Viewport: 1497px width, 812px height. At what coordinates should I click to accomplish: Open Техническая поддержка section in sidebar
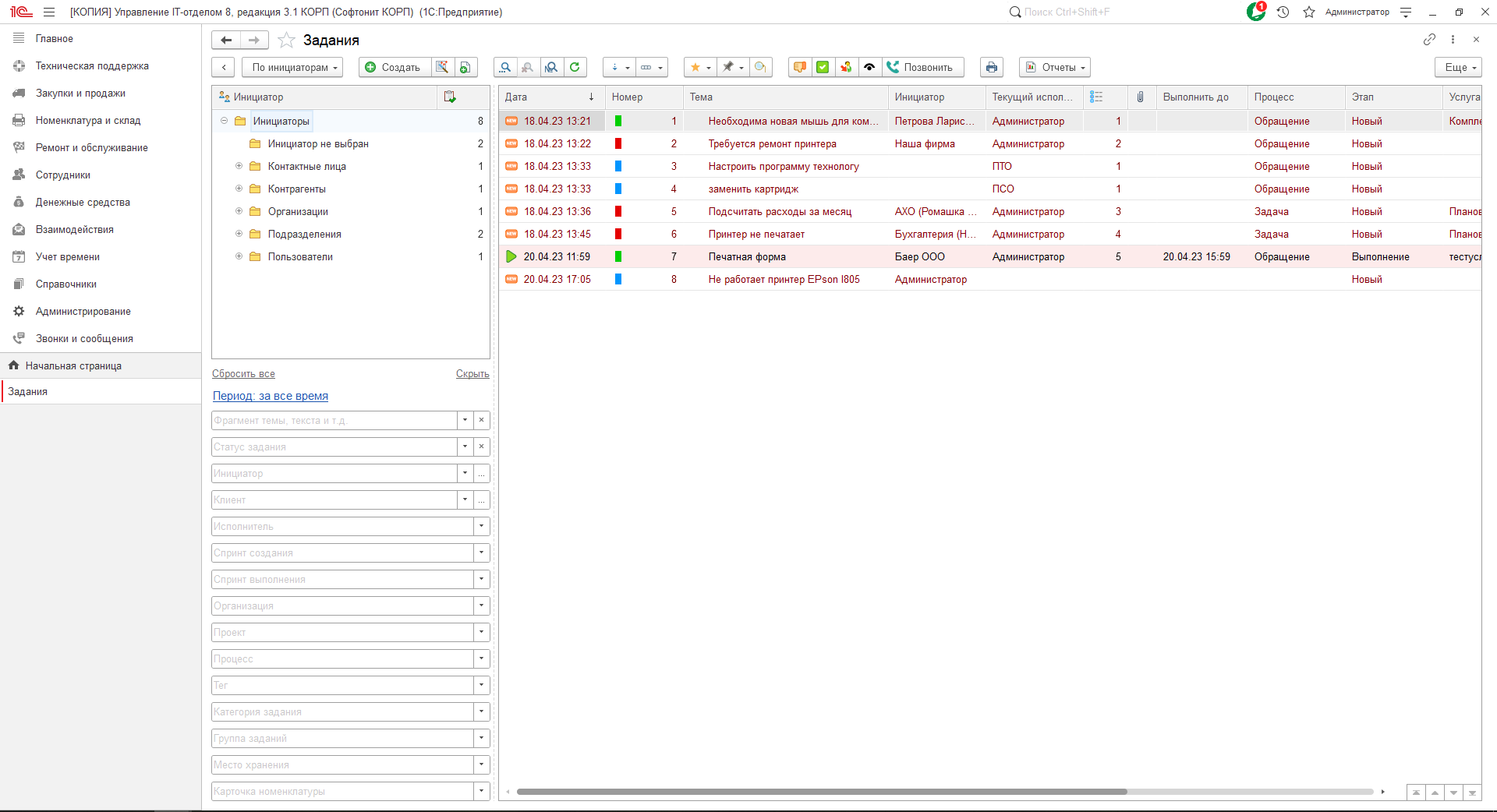point(92,65)
